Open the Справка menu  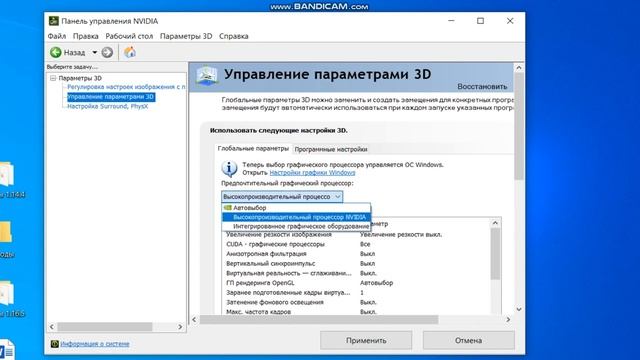(233, 36)
